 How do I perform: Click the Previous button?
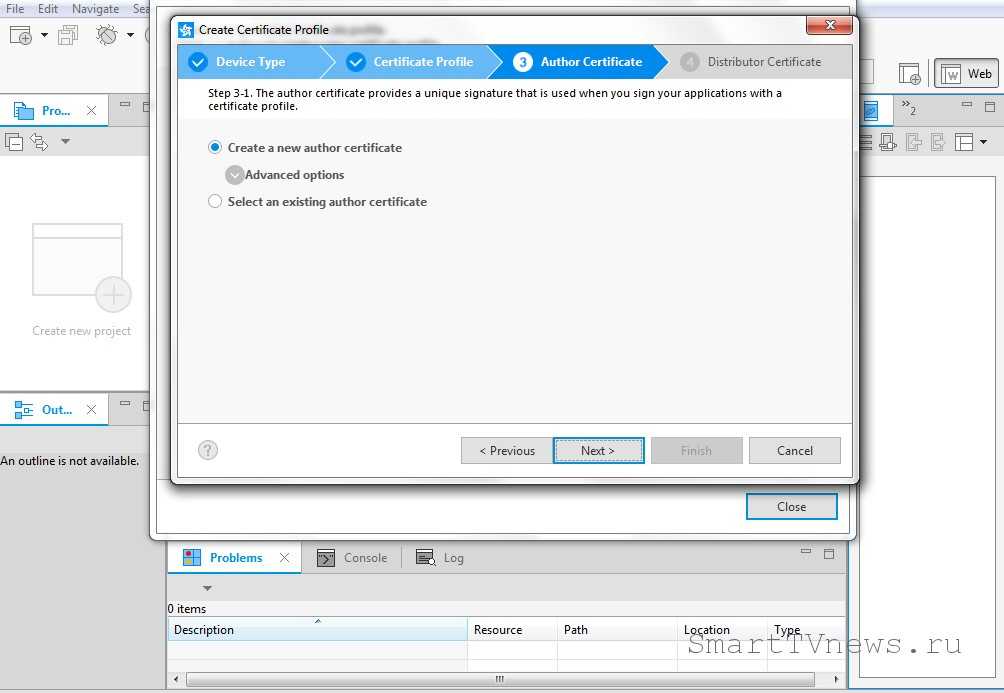pyautogui.click(x=506, y=450)
